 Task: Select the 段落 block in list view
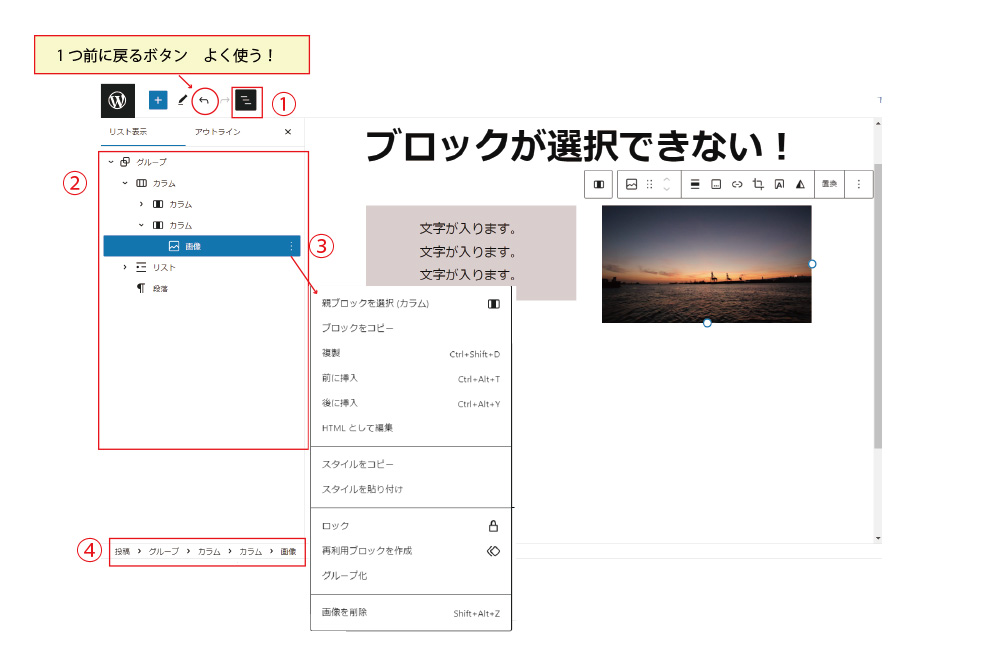click(160, 288)
